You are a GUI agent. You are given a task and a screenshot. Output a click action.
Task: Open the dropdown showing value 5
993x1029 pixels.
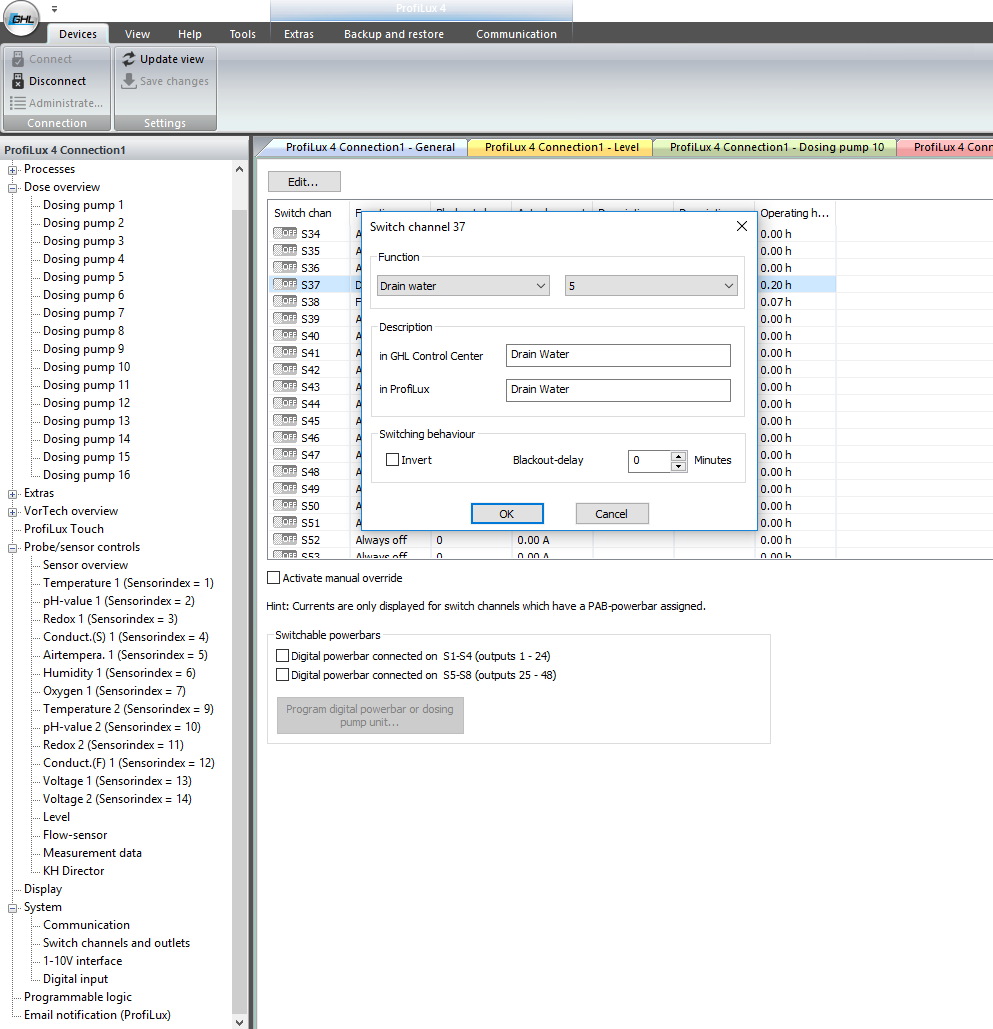point(651,286)
